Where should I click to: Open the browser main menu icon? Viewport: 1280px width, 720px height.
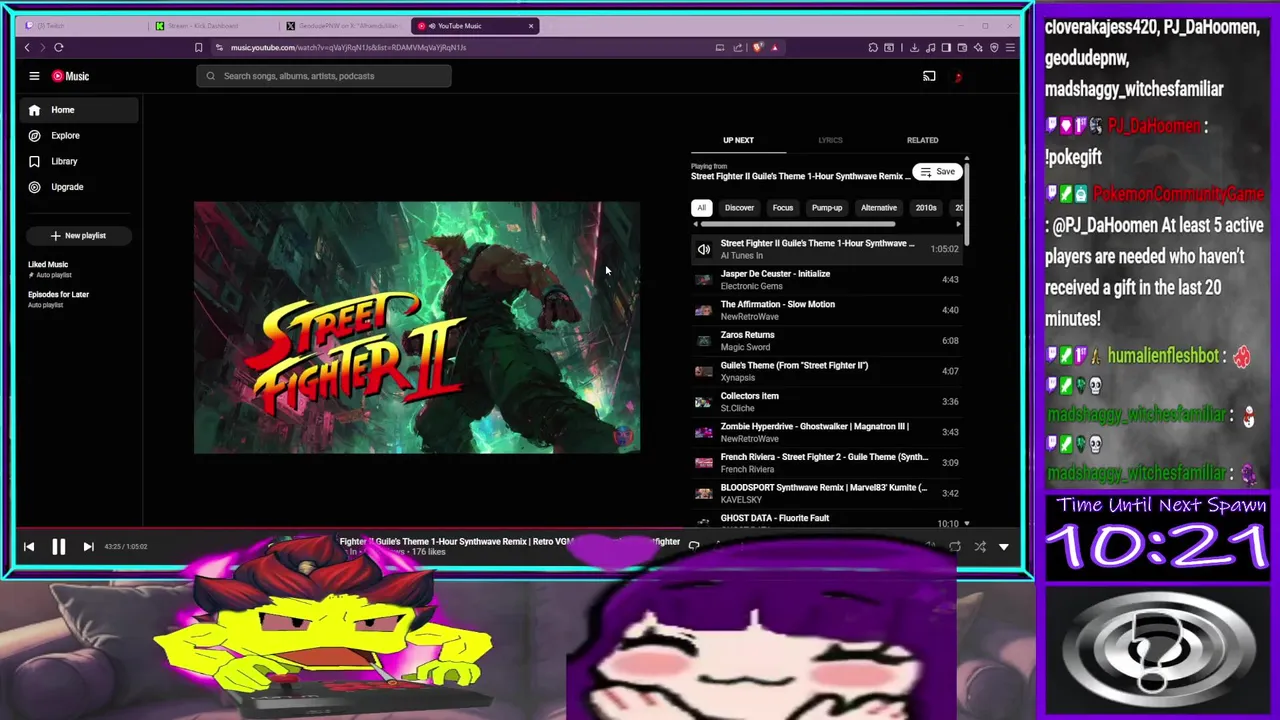pos(1010,47)
